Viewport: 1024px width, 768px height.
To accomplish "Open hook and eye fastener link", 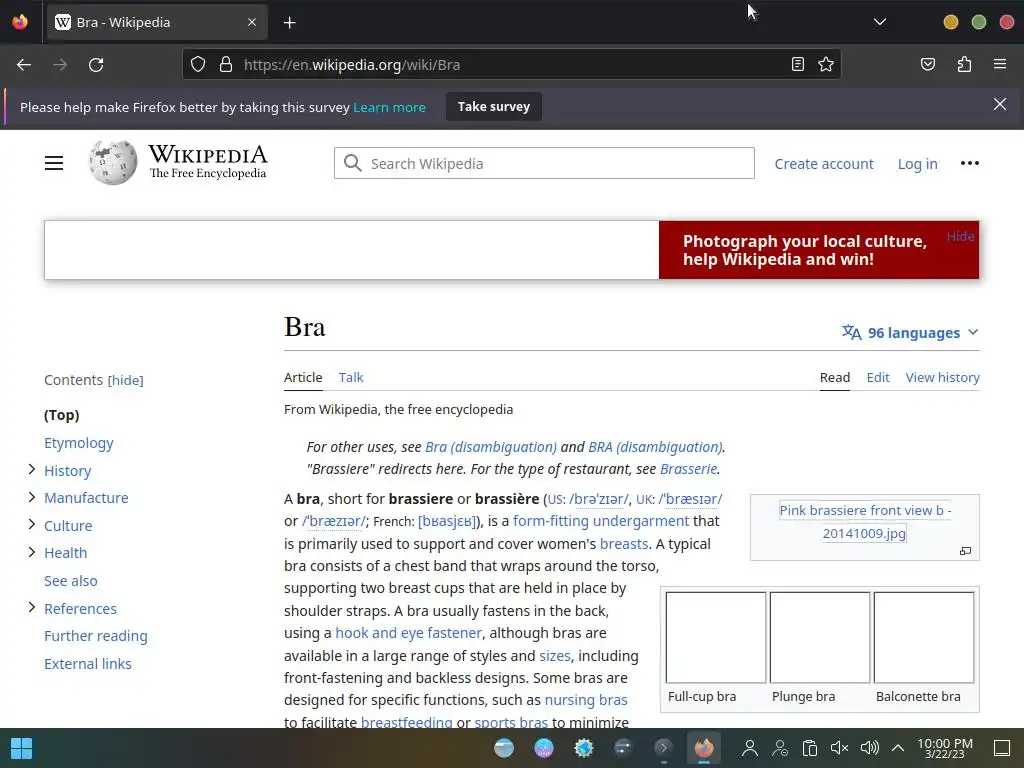I will click(408, 633).
